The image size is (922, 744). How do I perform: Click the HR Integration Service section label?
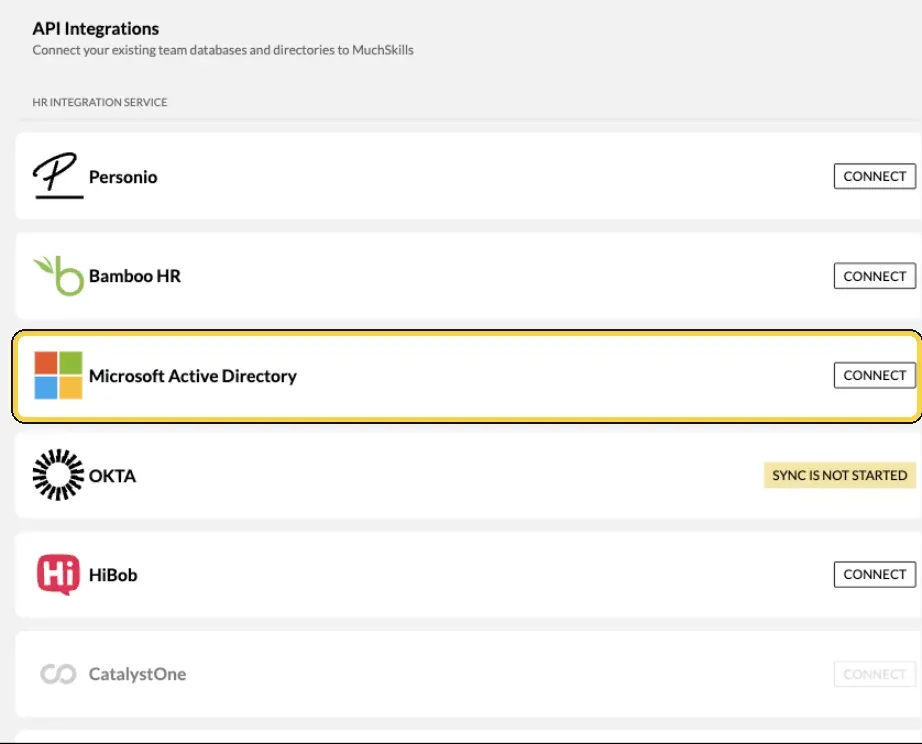99,102
